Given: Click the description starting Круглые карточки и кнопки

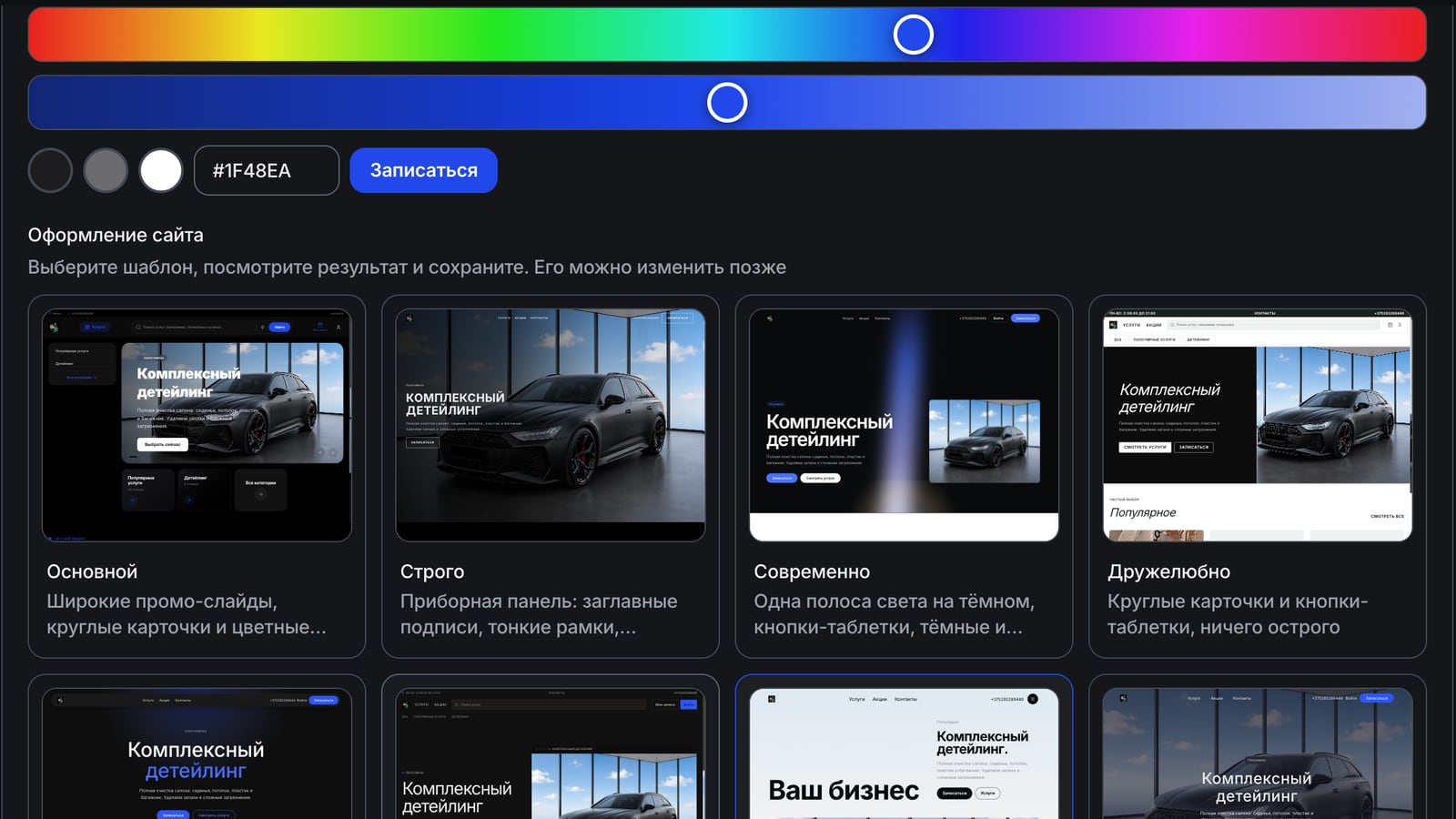Looking at the screenshot, I should pos(1238,614).
